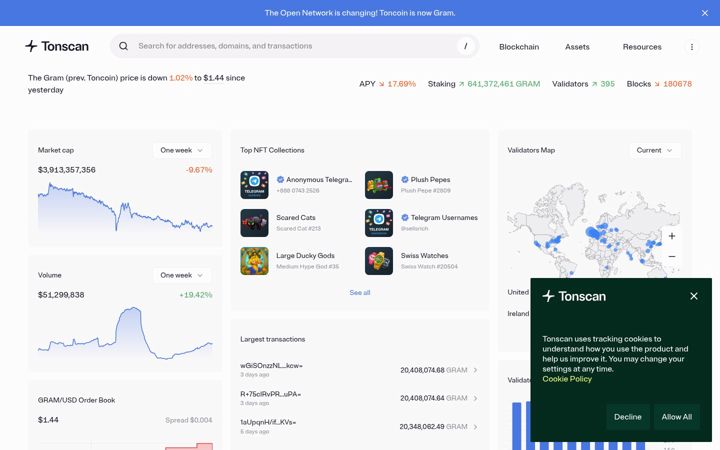Click the Plush Pepes collection name
720x450 pixels.
click(430, 180)
